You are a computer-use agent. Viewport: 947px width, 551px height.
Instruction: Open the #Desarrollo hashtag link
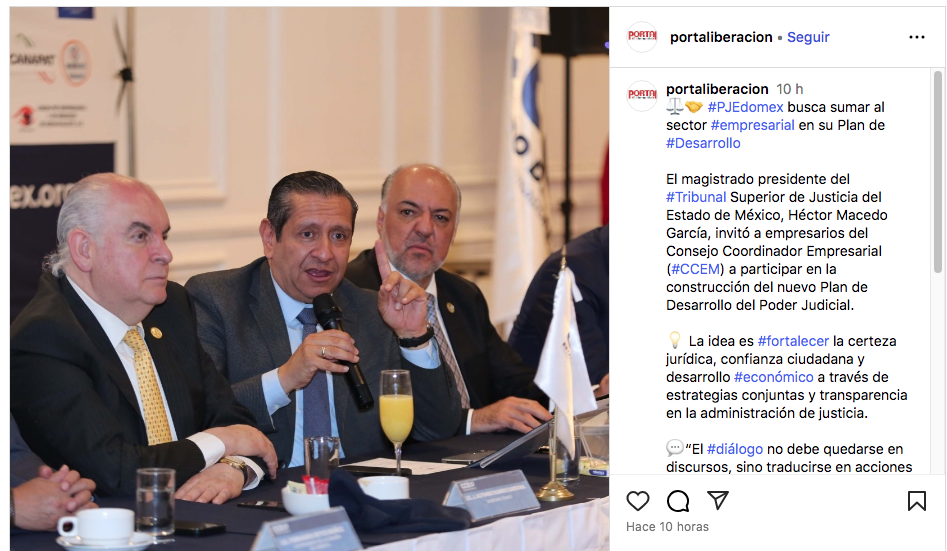click(x=703, y=144)
